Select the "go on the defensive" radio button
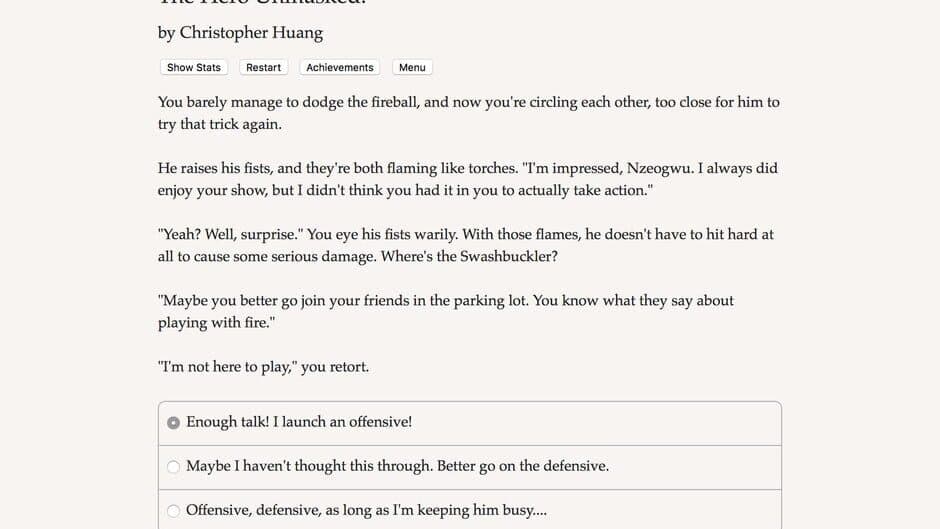The height and width of the screenshot is (529, 940). 174,467
